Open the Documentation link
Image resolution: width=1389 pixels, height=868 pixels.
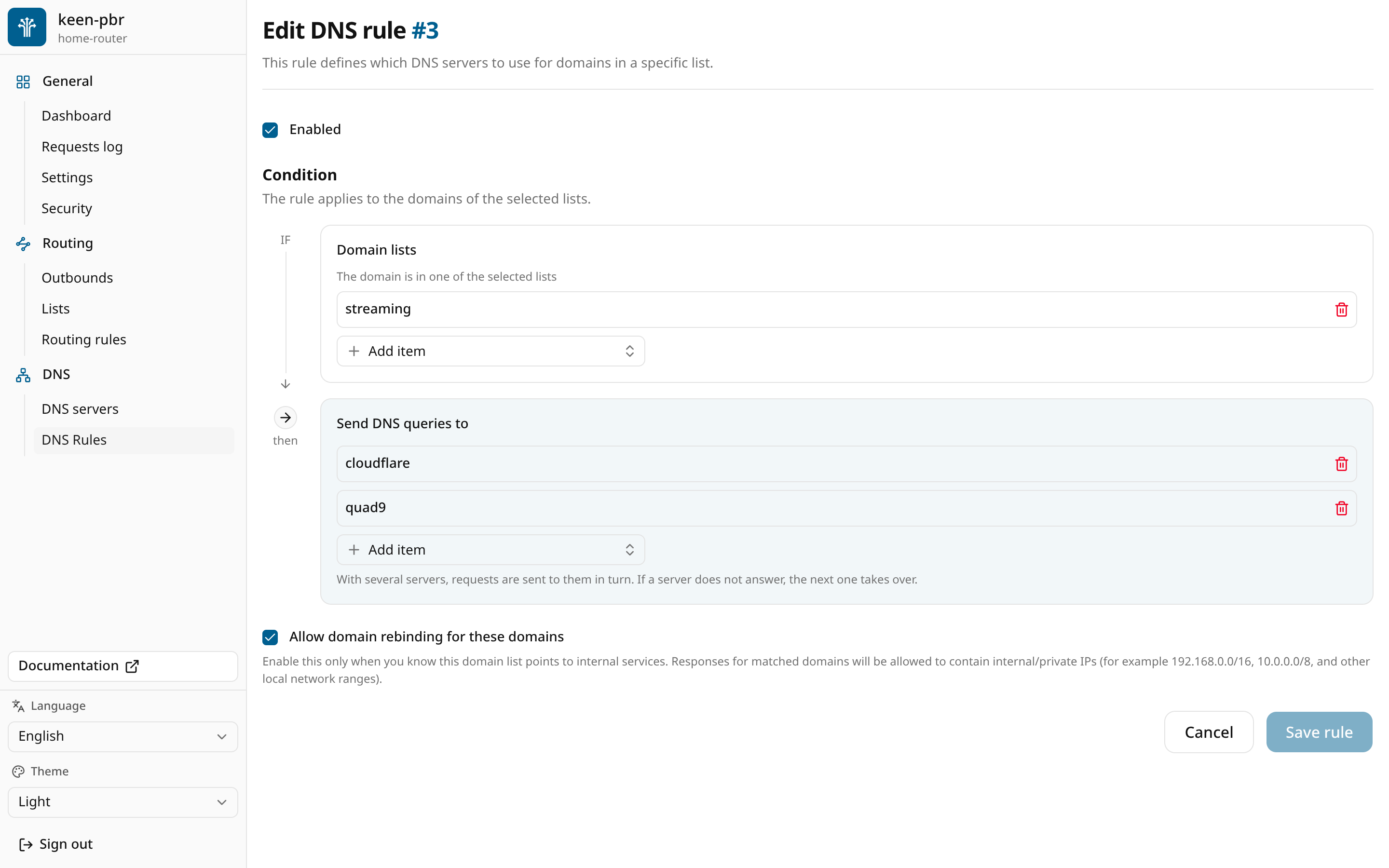123,666
